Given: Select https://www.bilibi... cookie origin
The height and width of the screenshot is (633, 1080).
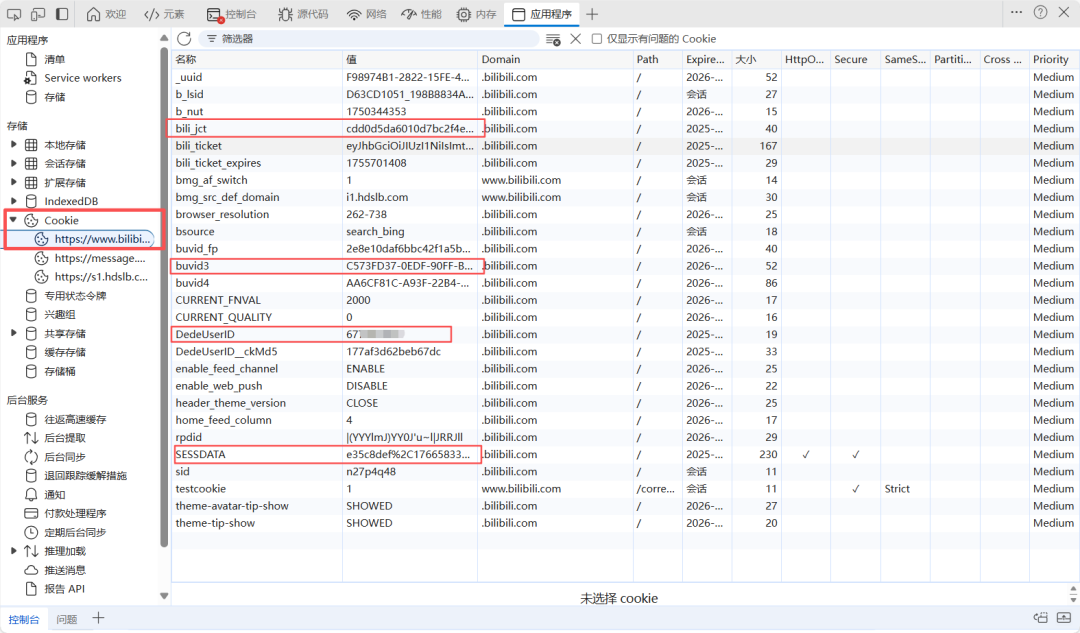Looking at the screenshot, I should pos(103,239).
